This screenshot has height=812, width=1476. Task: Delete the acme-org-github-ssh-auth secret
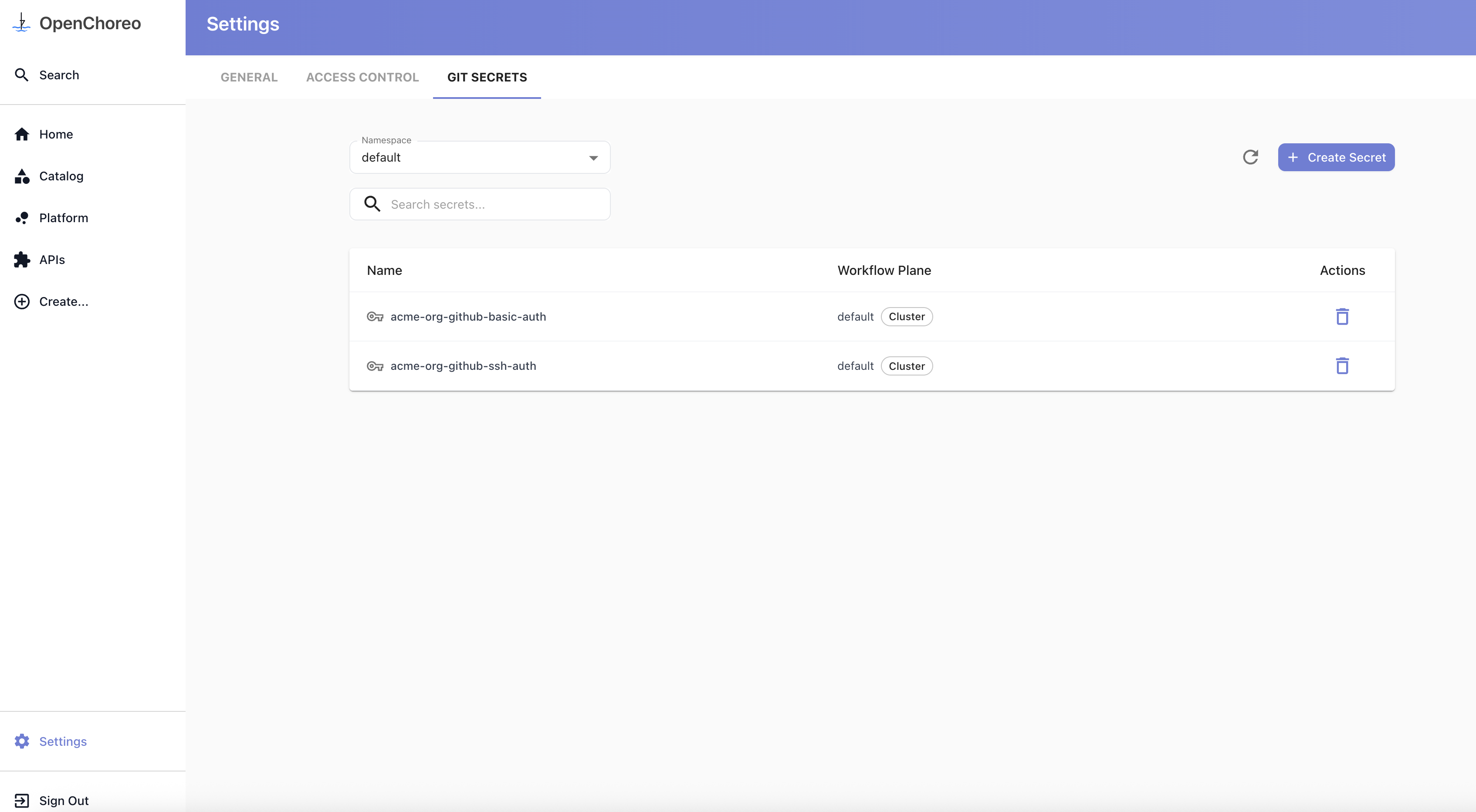tap(1342, 365)
